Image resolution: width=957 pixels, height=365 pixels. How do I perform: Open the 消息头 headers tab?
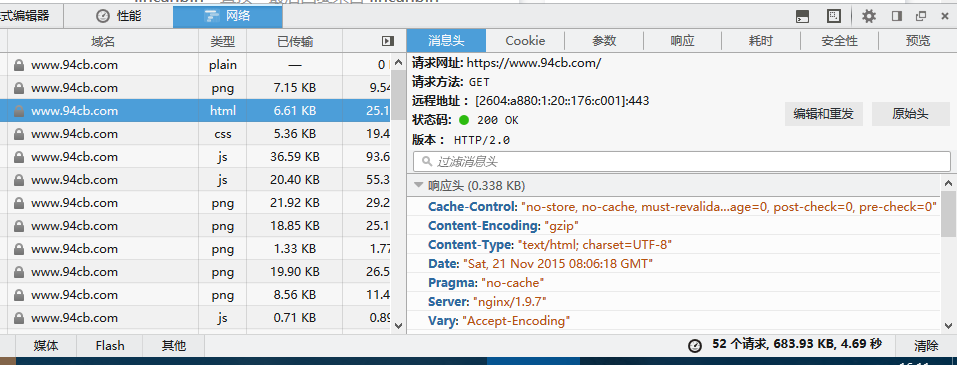click(446, 41)
